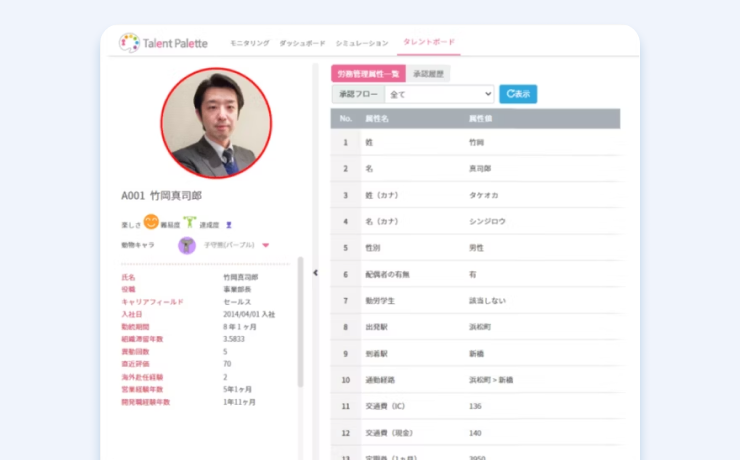Viewport: 740px width, 460px height.
Task: Click the 役職 label in profile
Action: pyautogui.click(x=128, y=290)
